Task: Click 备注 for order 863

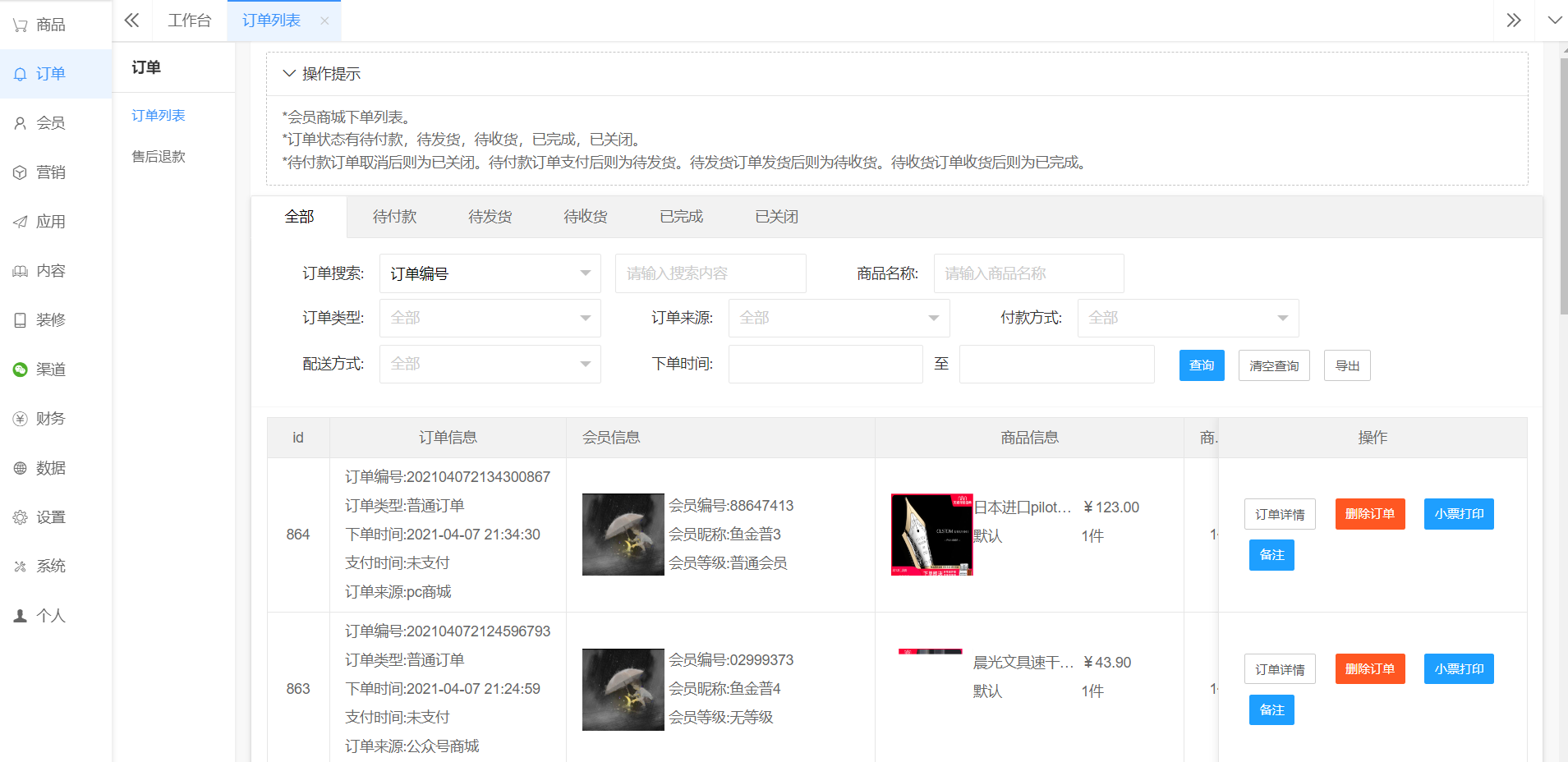Action: click(x=1271, y=710)
